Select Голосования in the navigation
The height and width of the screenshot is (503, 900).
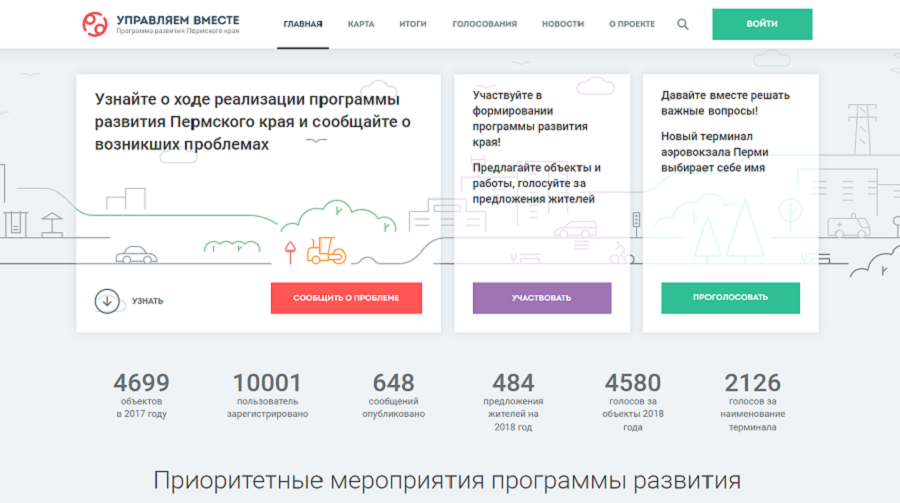pyautogui.click(x=484, y=24)
